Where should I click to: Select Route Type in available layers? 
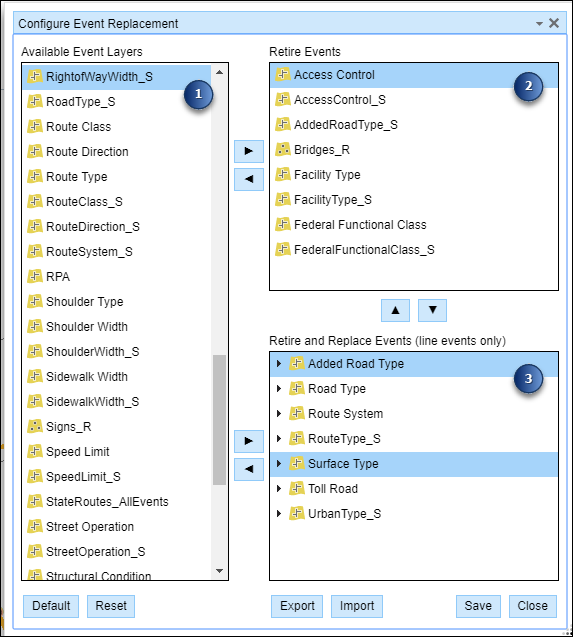(117, 176)
